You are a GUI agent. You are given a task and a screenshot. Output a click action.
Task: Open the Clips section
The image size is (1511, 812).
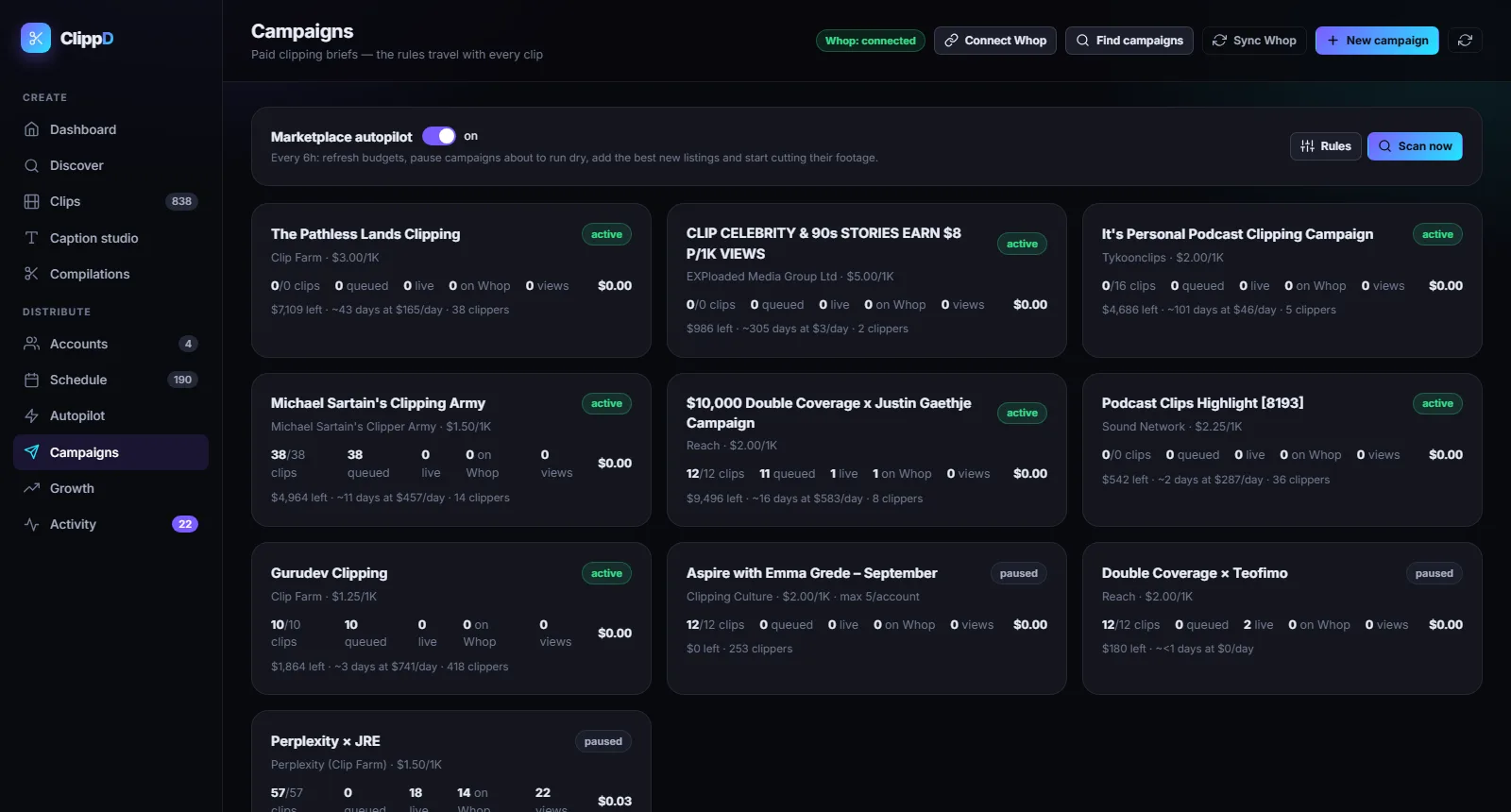(110, 201)
